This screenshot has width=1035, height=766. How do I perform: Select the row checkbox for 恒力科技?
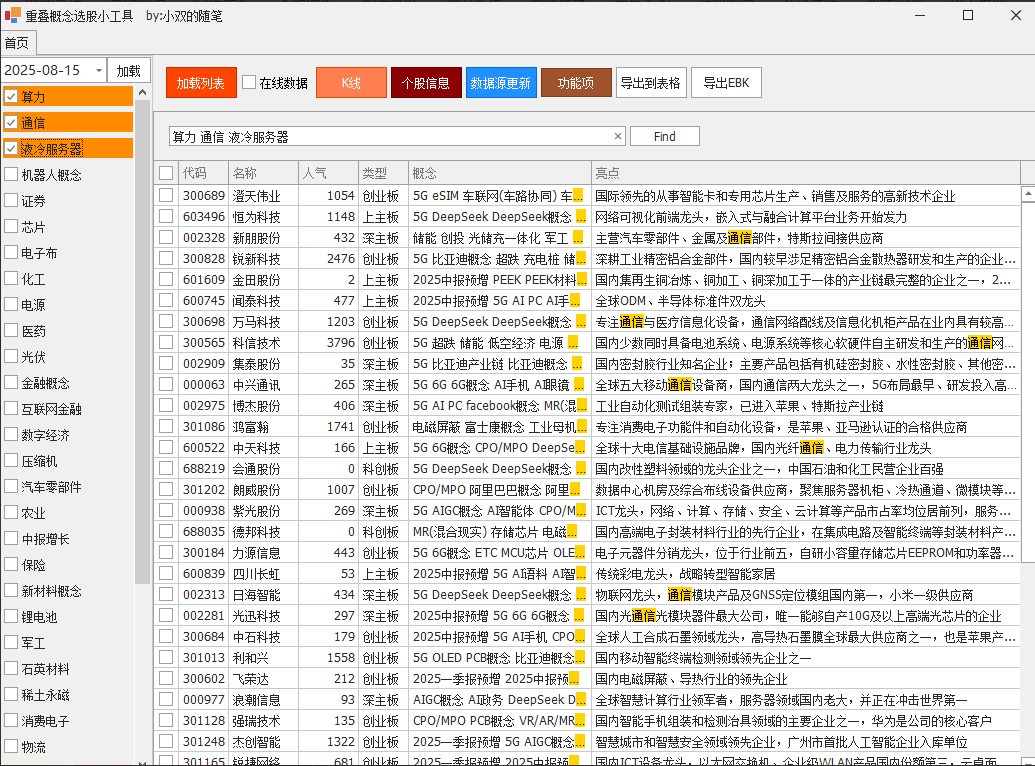[x=165, y=217]
